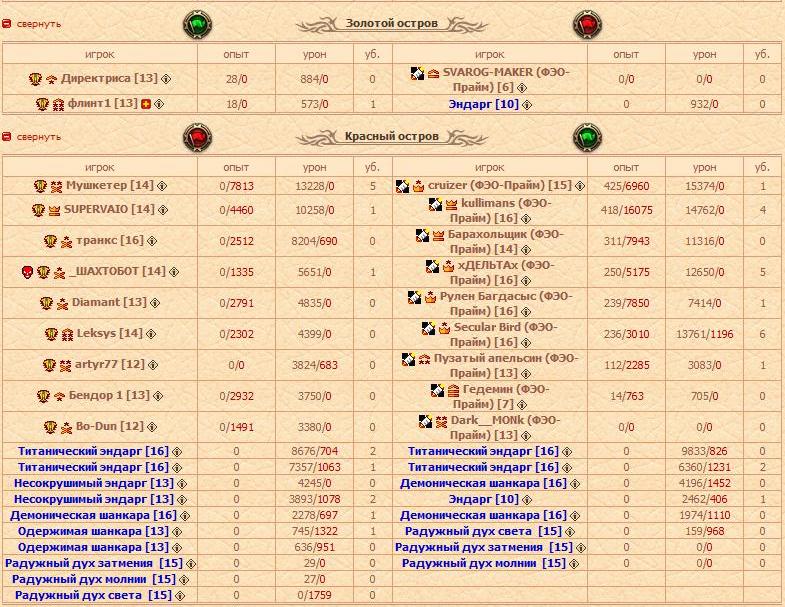Click the Золотой остров section title
The image size is (785, 607).
(x=391, y=24)
